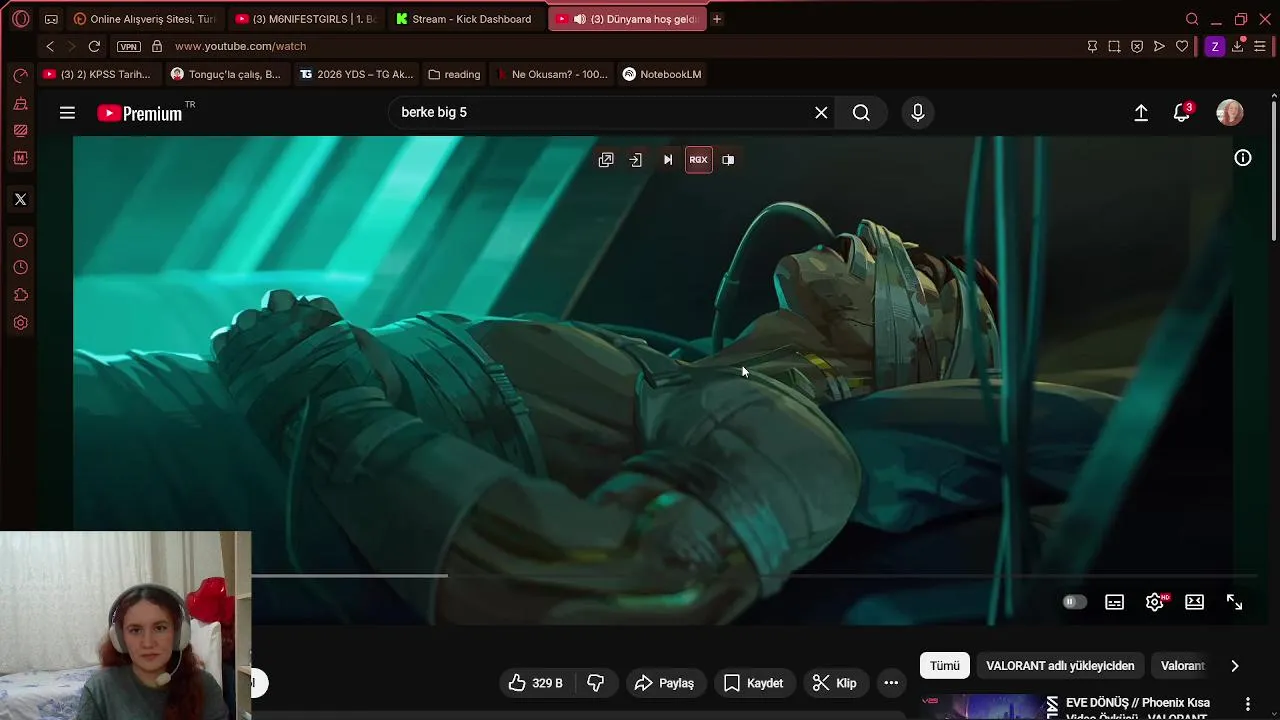Select the Tümü filter chip

tap(945, 666)
